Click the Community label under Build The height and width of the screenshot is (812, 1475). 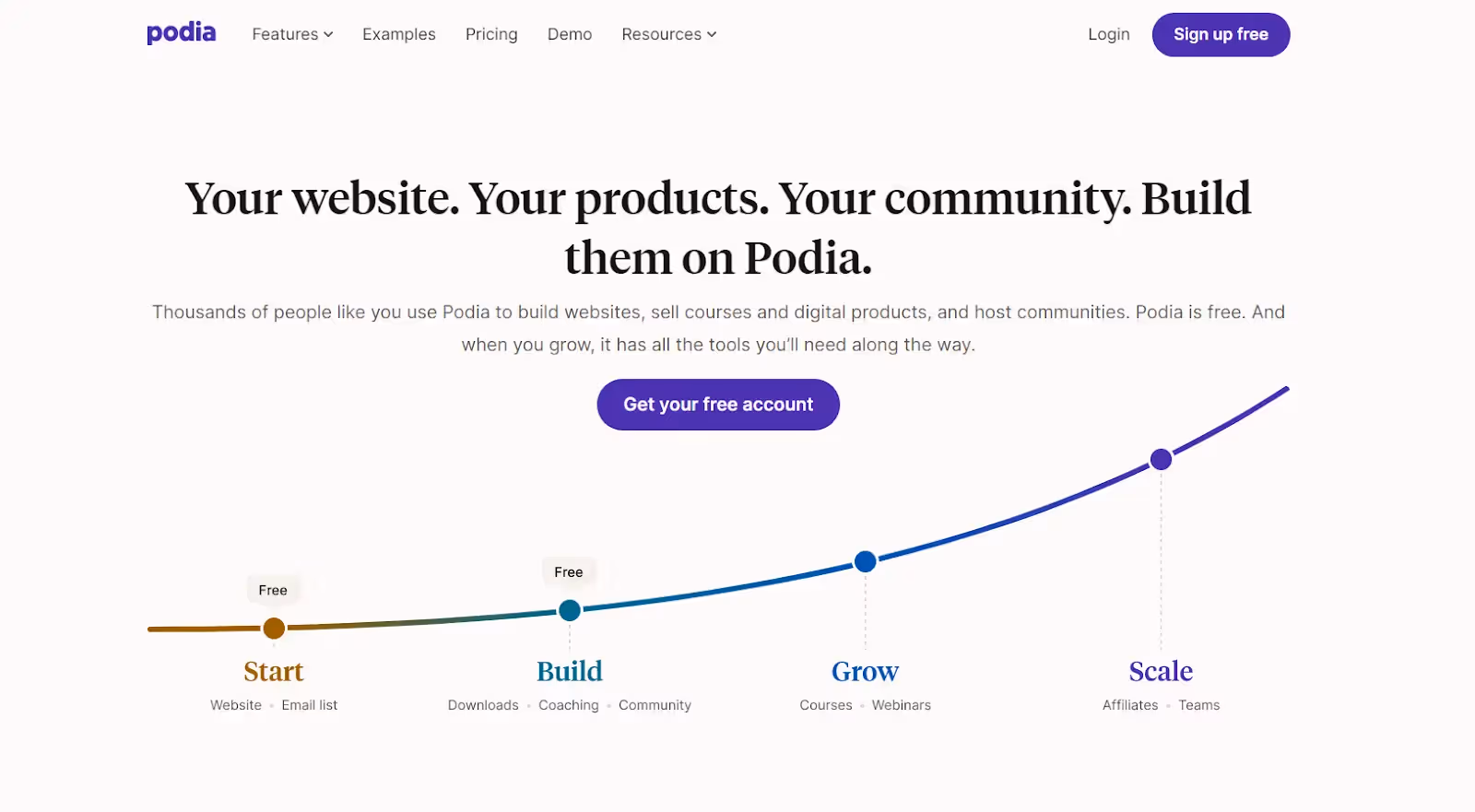[655, 705]
